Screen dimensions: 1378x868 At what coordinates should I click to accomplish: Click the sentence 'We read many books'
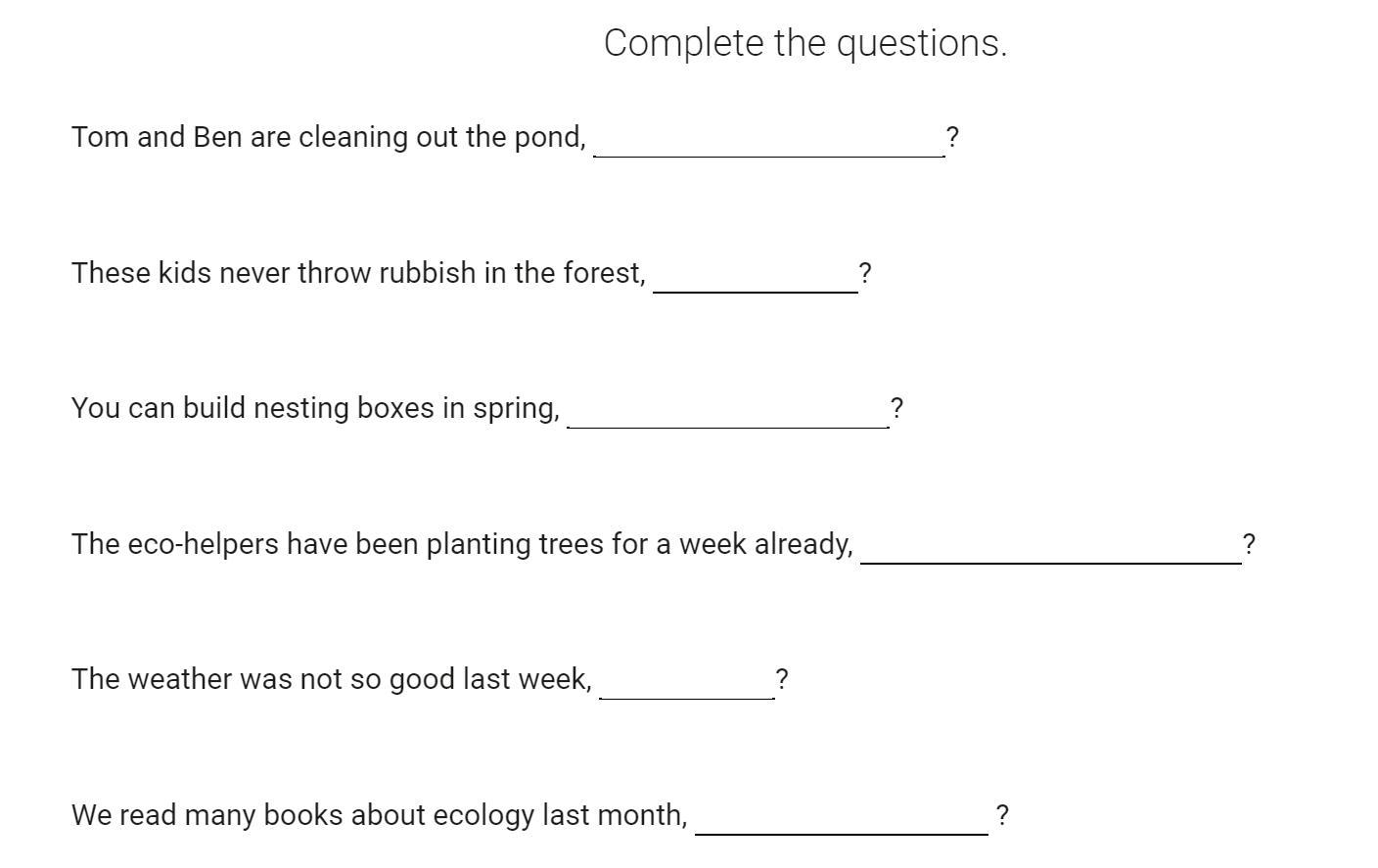380,815
